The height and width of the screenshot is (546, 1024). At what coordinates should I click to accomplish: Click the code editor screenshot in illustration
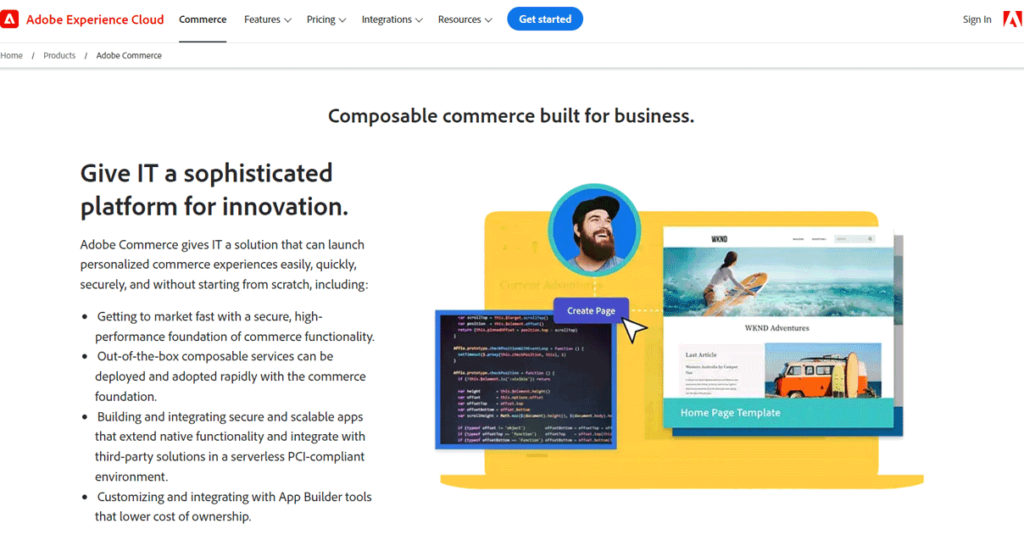526,380
